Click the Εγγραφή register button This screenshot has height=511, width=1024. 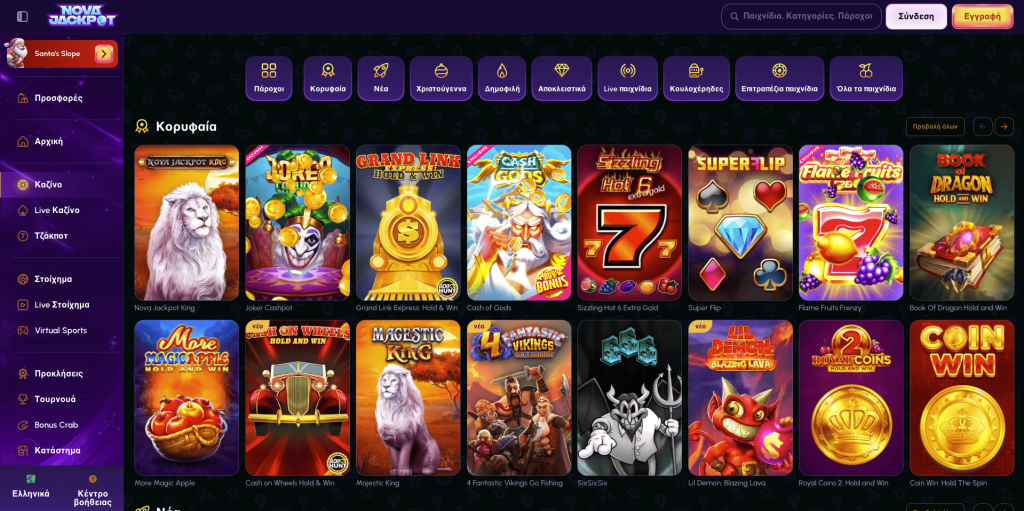[x=982, y=16]
